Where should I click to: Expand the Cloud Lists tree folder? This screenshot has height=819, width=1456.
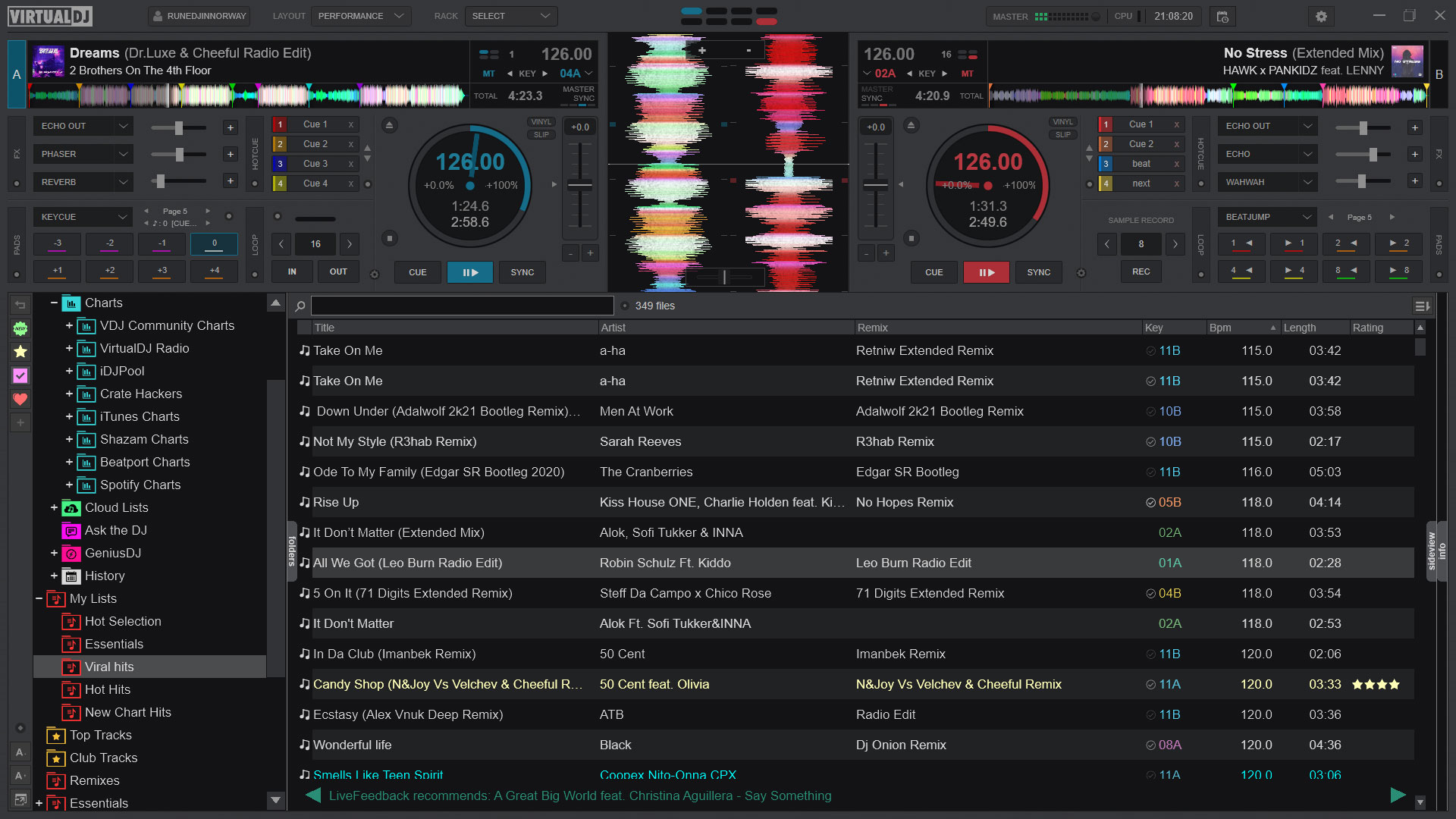pos(54,507)
